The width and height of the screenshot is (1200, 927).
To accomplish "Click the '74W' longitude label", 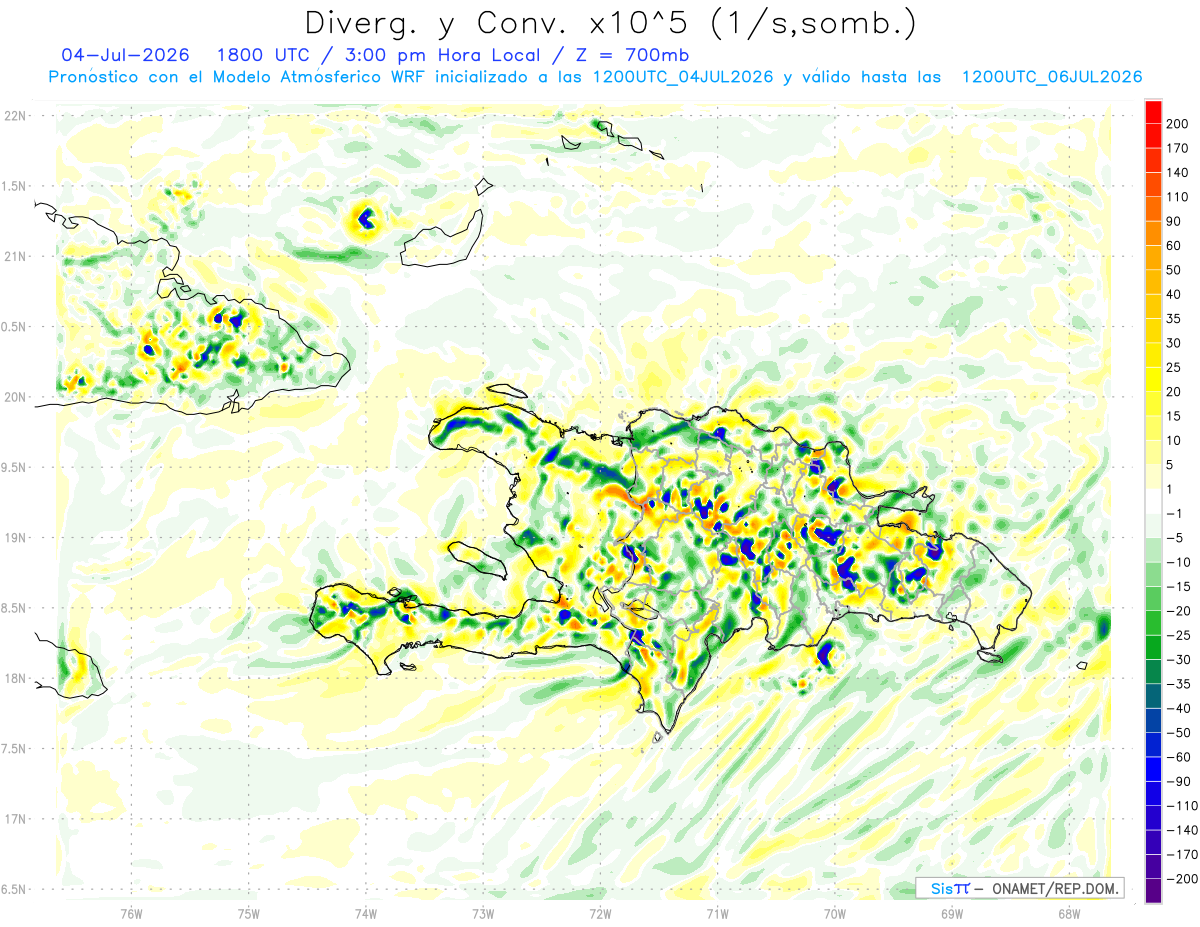I will (366, 914).
